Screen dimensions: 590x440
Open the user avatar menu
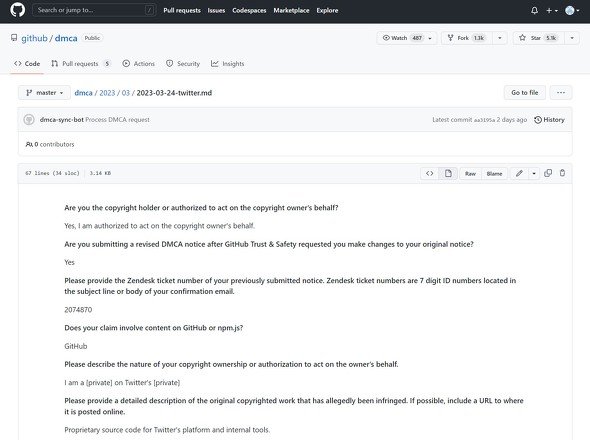coord(572,11)
